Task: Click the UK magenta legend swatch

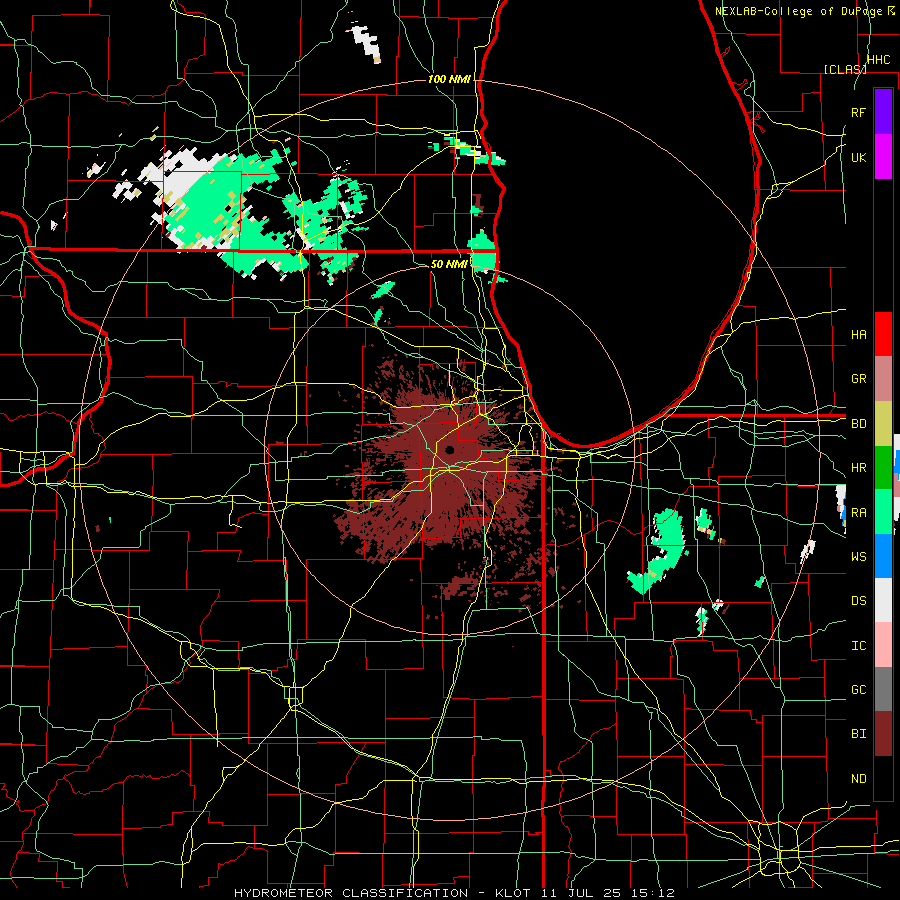Action: pos(883,157)
